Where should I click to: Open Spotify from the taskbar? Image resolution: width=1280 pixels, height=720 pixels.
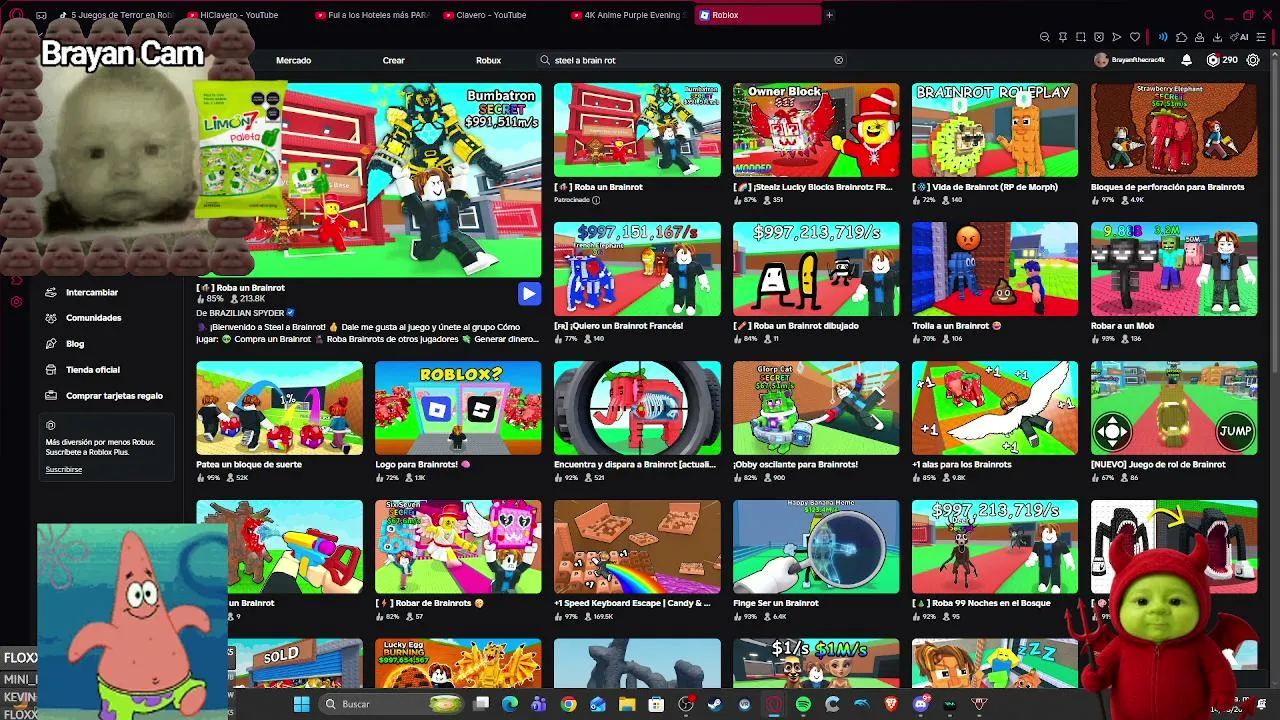pyautogui.click(x=804, y=704)
